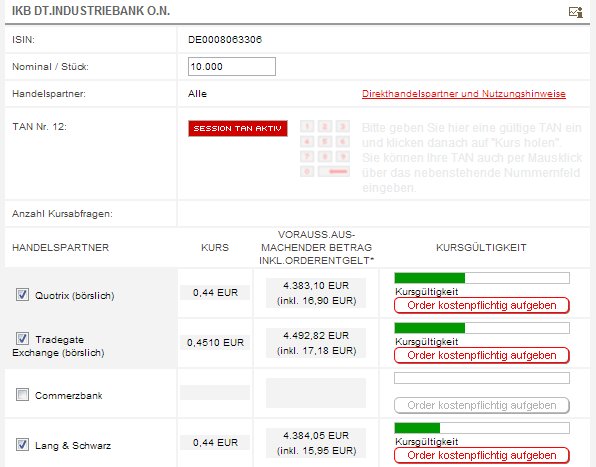Click amount 4.384,05 EUR

(316, 435)
